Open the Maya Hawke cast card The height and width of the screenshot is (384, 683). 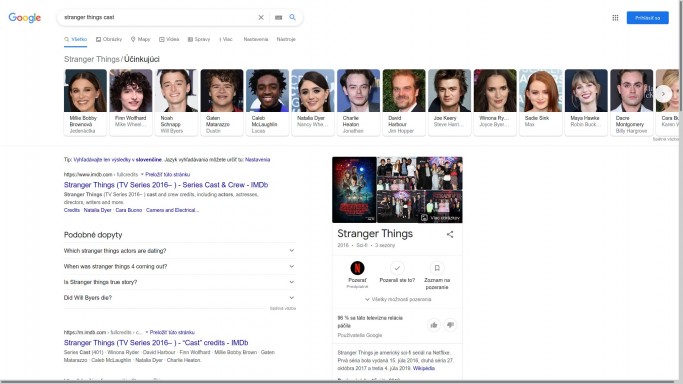586,102
